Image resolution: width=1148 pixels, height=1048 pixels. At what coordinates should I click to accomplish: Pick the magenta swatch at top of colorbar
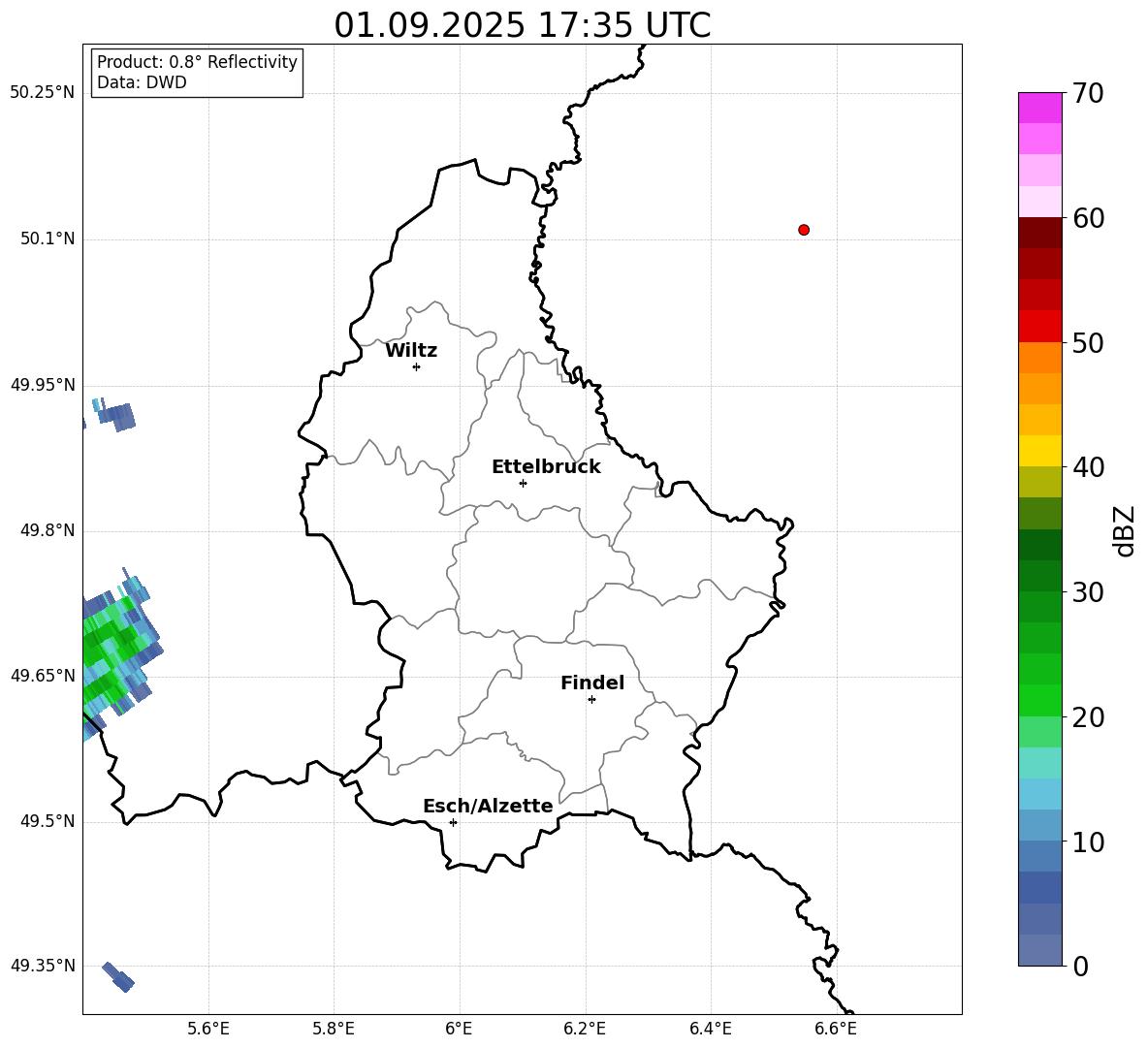pyautogui.click(x=1039, y=108)
